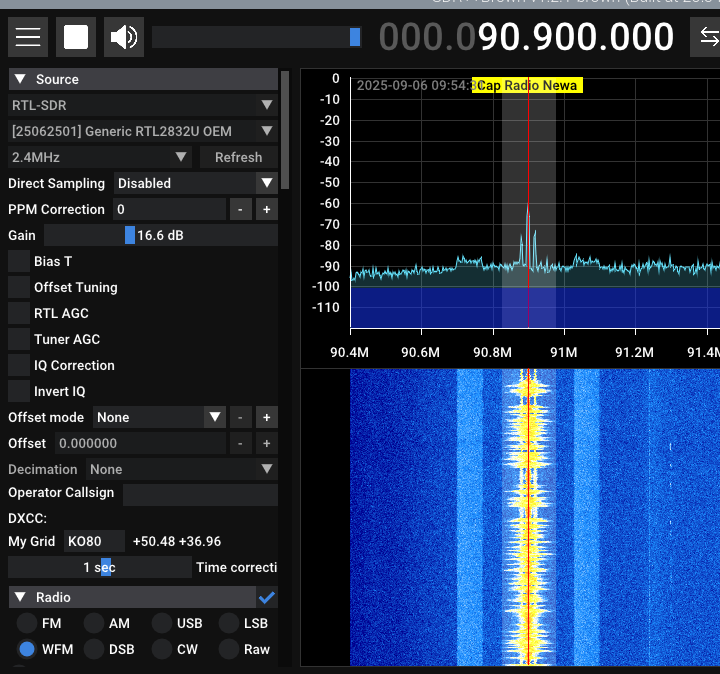720x674 pixels.
Task: Toggle the IQ Correction checkbox
Action: point(18,365)
